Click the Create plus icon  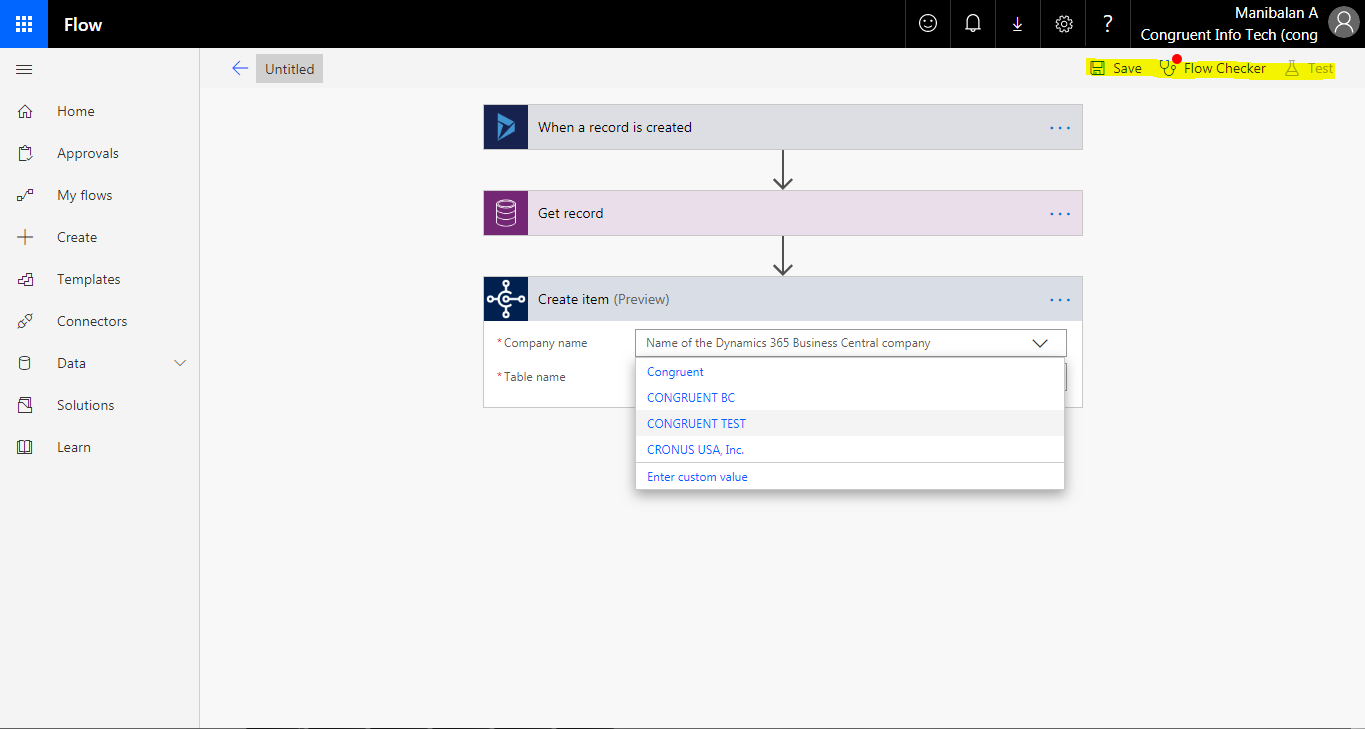(x=25, y=237)
